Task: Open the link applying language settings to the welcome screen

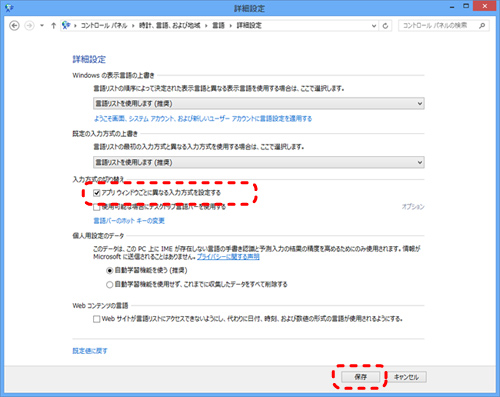Action: pos(203,119)
